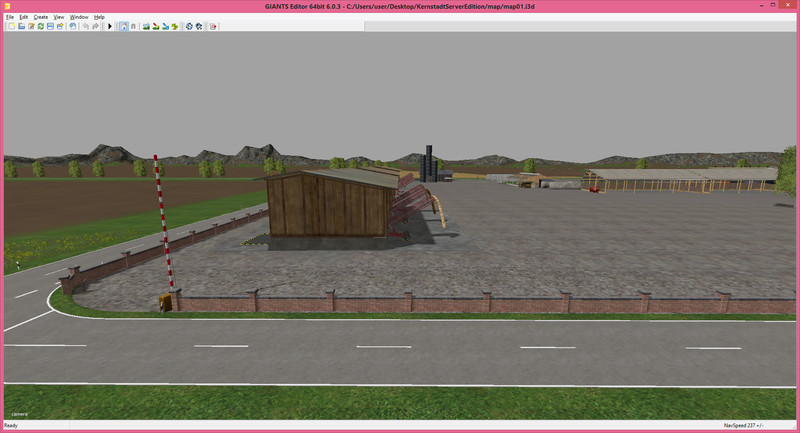Click the wooden shed in the viewport
800x433 pixels.
pyautogui.click(x=330, y=205)
